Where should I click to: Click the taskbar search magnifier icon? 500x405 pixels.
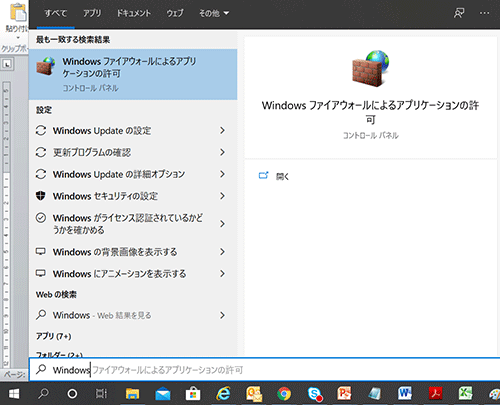(43, 394)
